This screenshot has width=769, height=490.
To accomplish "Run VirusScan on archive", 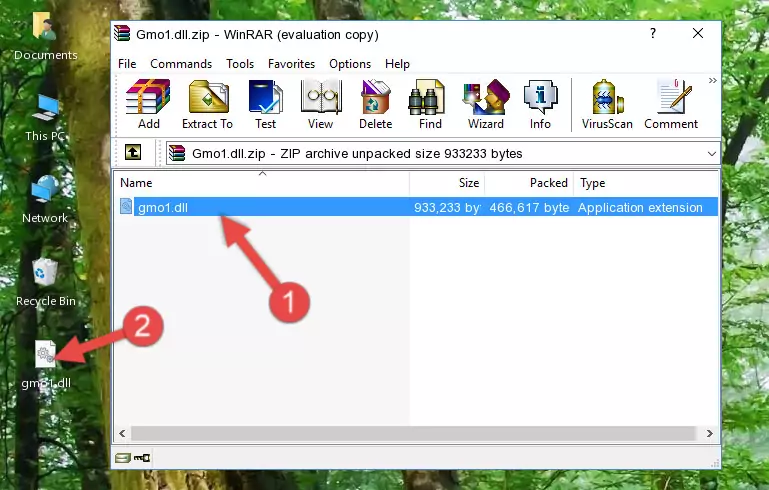I will (x=607, y=104).
